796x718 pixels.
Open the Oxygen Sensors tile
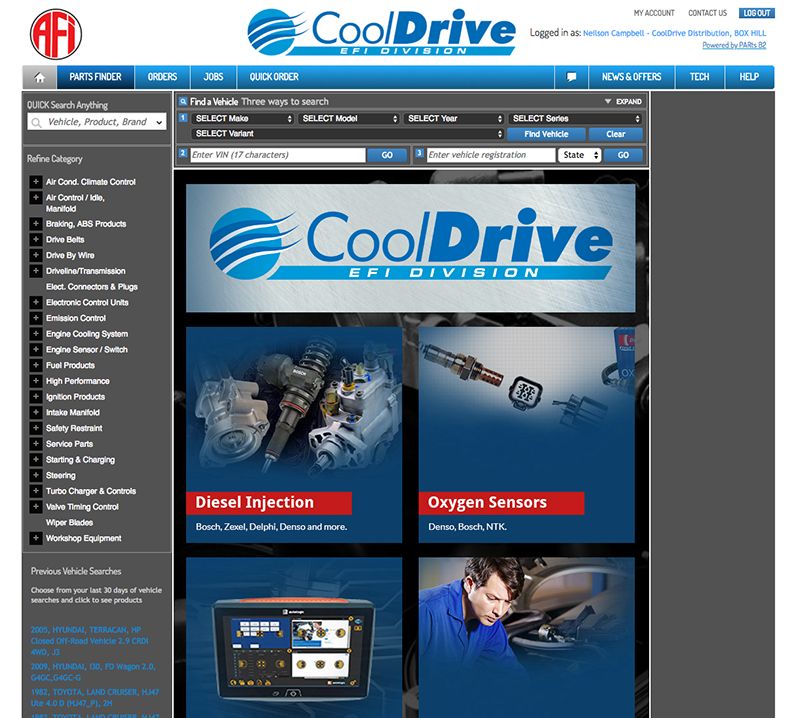pos(526,435)
